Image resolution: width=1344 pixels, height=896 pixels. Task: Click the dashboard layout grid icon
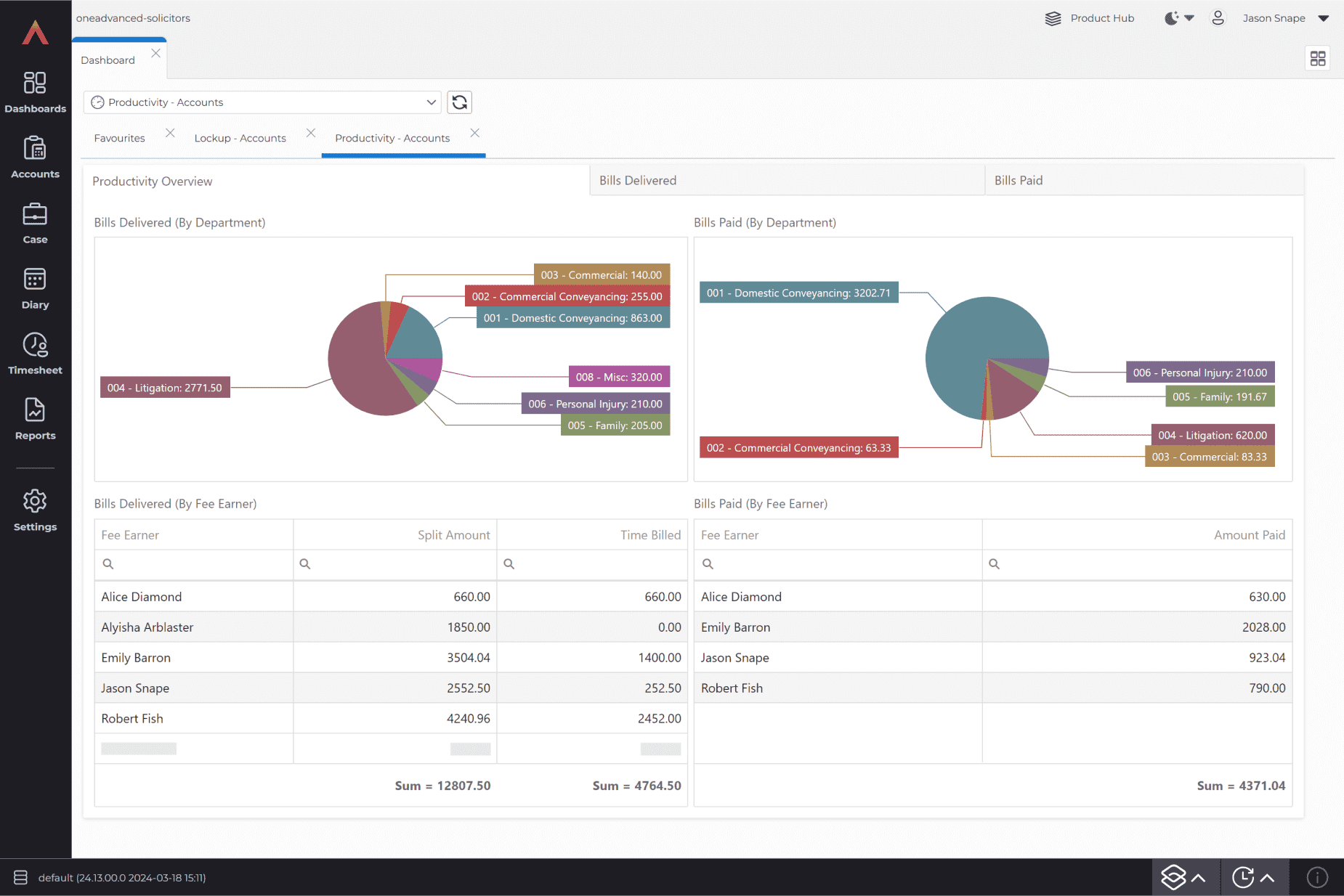1317,58
